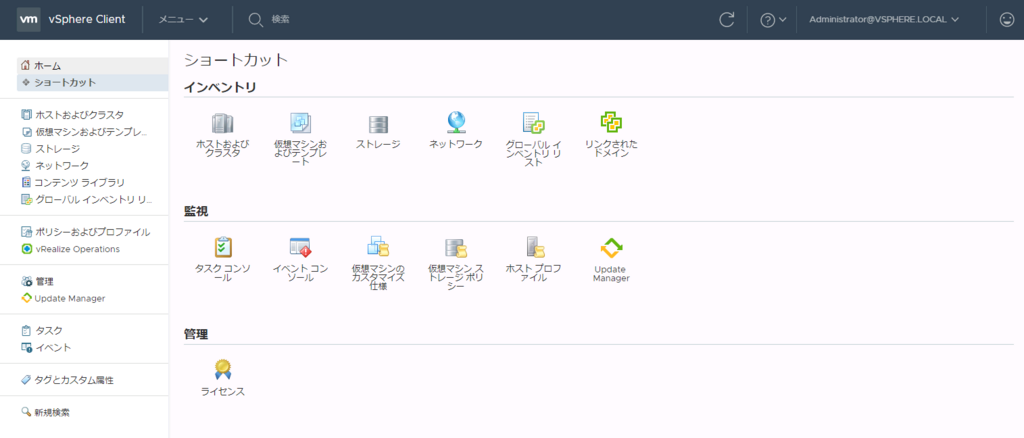Viewport: 1024px width, 438px height.
Task: Open the イベント コンソール shortcut icon
Action: (300, 247)
